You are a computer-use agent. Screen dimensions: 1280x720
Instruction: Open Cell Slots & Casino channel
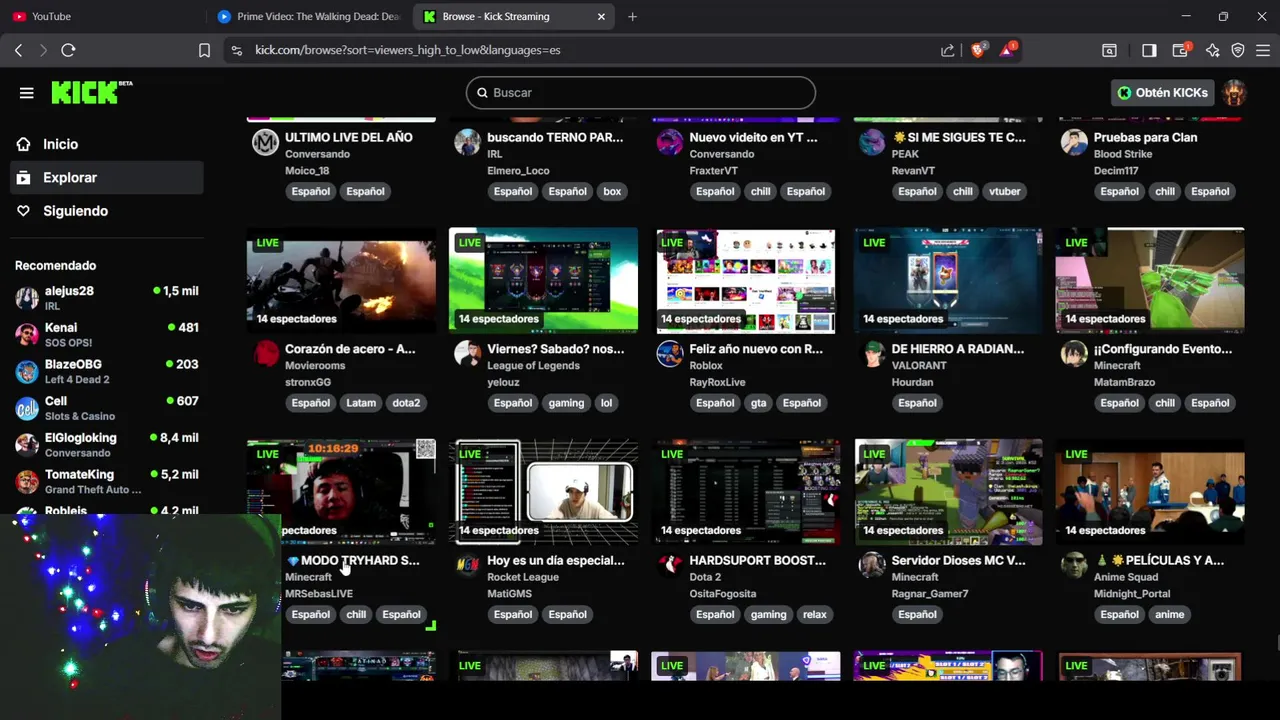107,408
